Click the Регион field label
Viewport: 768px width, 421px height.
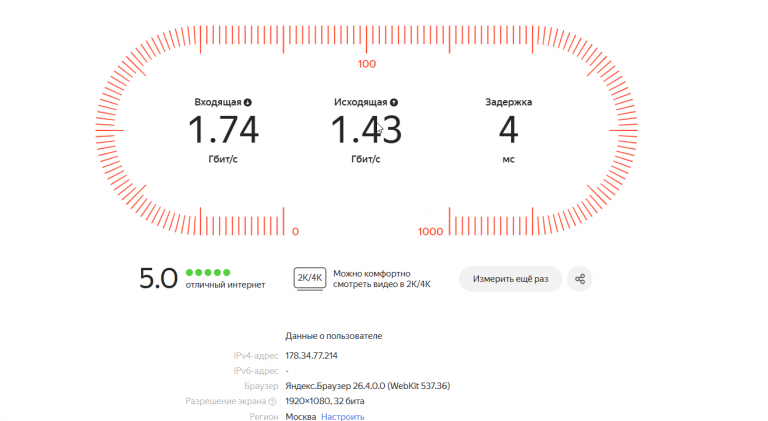[264, 417]
